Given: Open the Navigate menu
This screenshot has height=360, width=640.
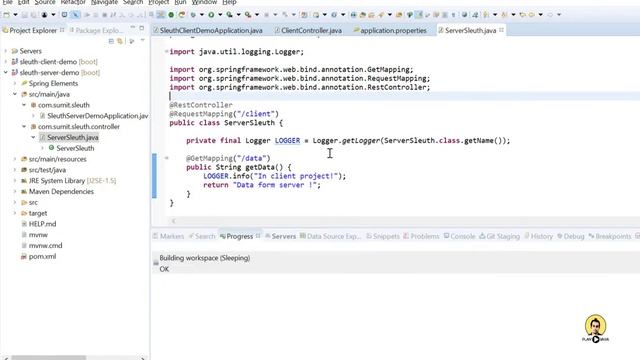Looking at the screenshot, I should (104, 2).
